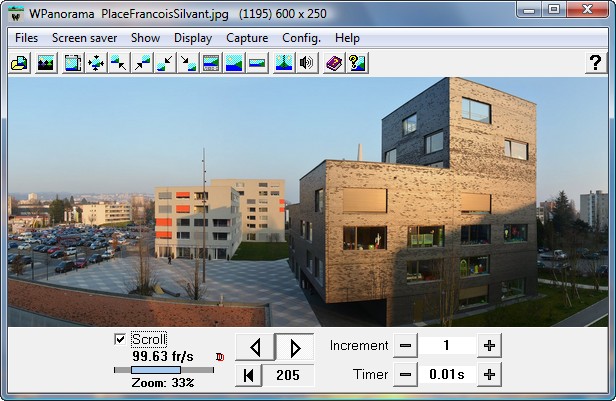The width and height of the screenshot is (616, 401).
Task: Increase Increment with plus button
Action: pos(489,346)
